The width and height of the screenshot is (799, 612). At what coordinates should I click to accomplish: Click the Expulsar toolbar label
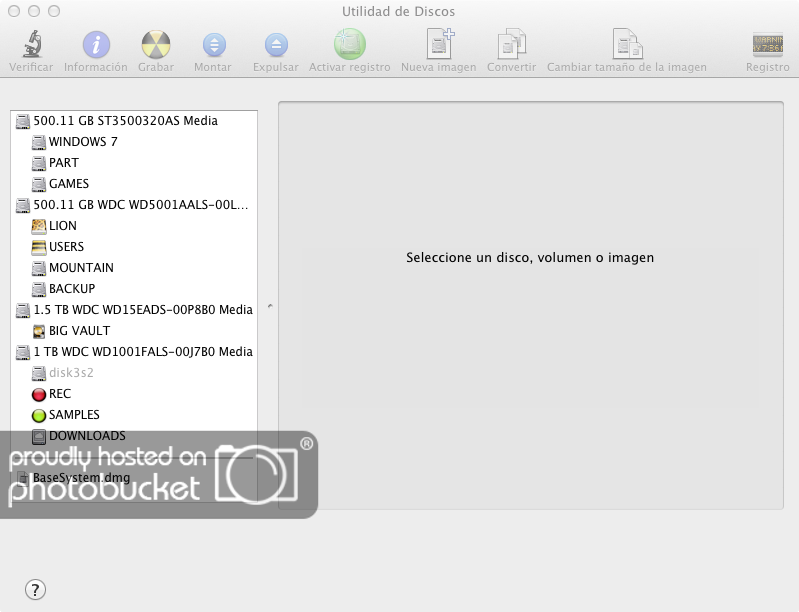pyautogui.click(x=276, y=67)
